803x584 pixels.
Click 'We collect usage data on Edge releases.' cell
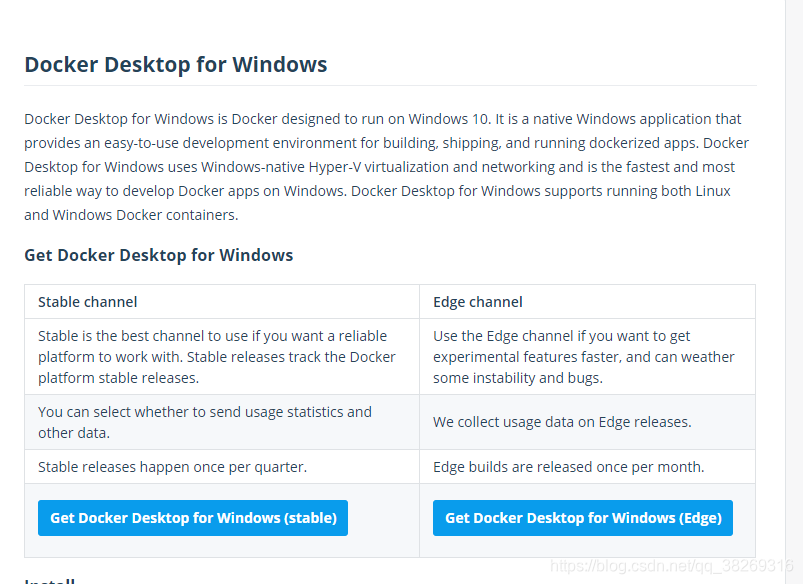[587, 422]
